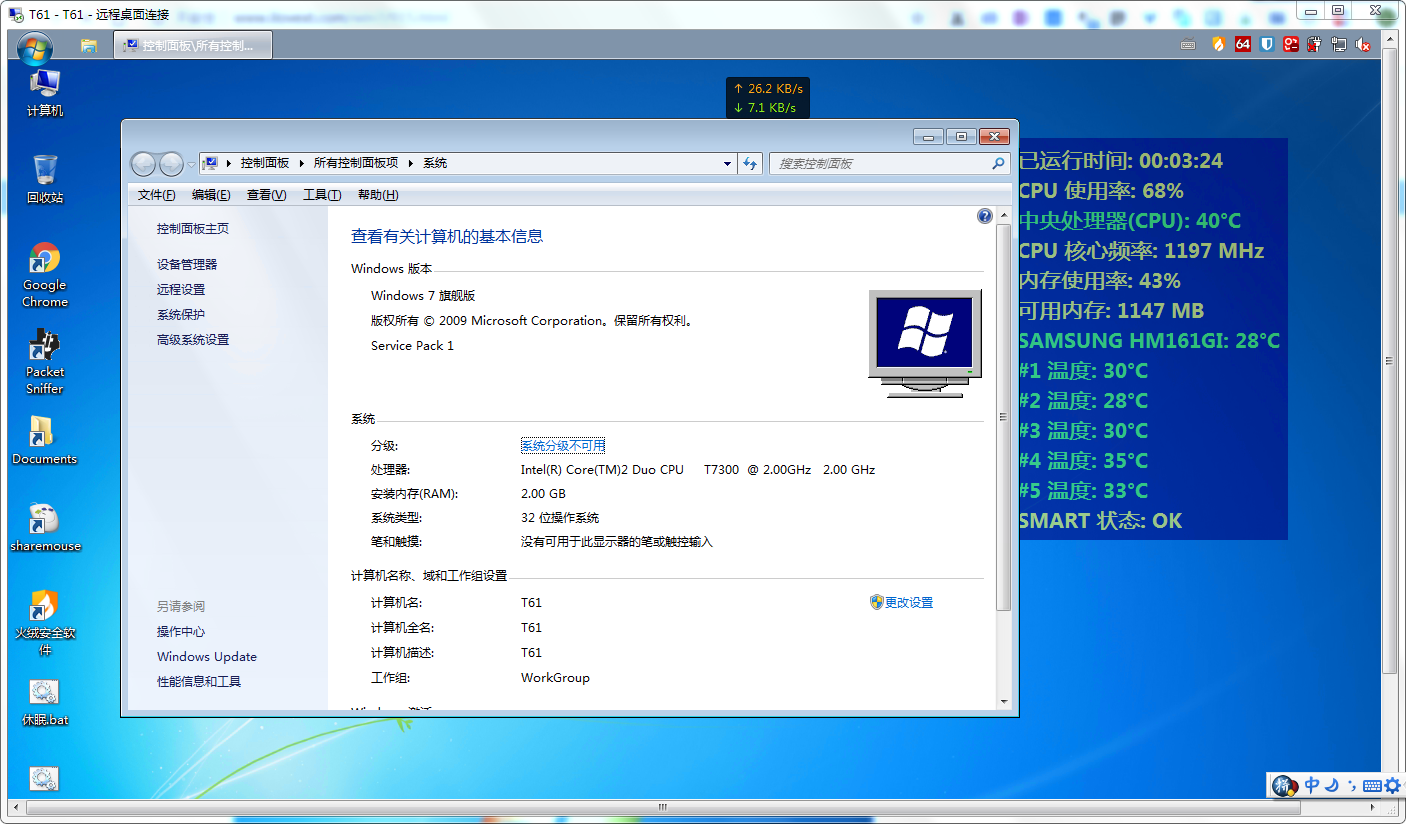The height and width of the screenshot is (824, 1406).
Task: Open the IME soft keyboard icon
Action: (1372, 786)
